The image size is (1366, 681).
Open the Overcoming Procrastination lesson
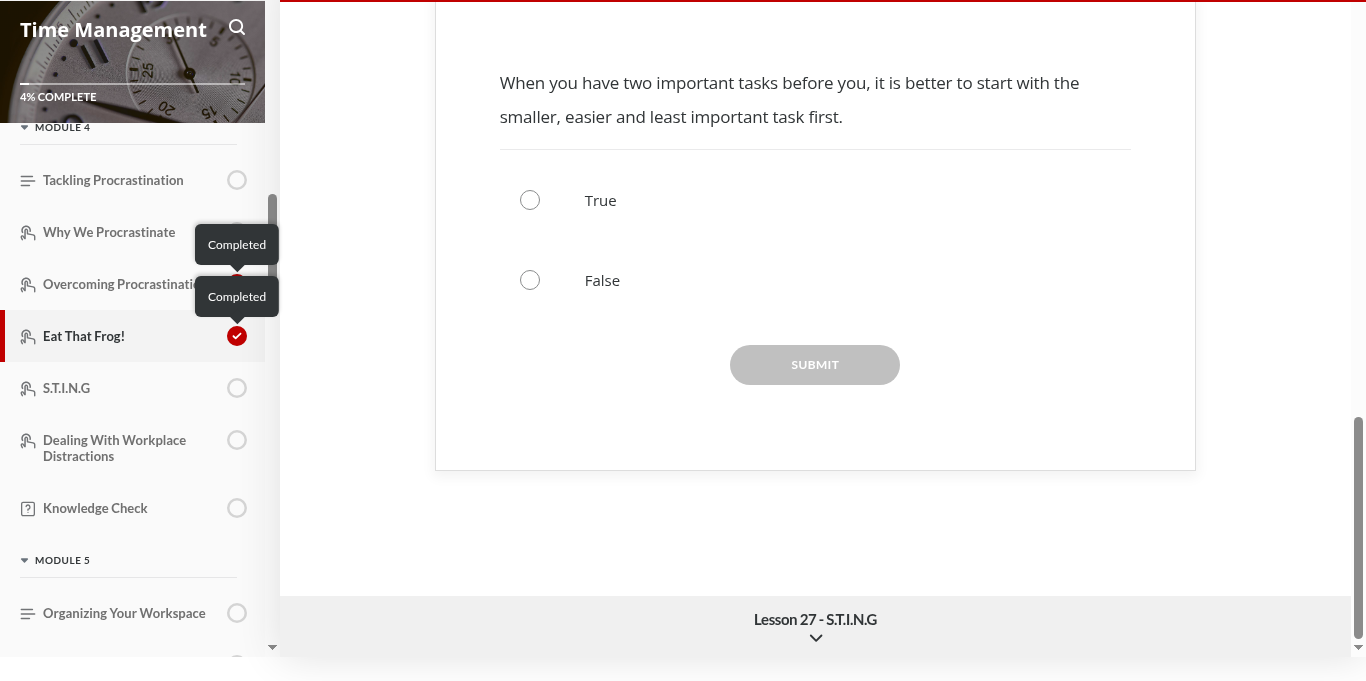120,285
